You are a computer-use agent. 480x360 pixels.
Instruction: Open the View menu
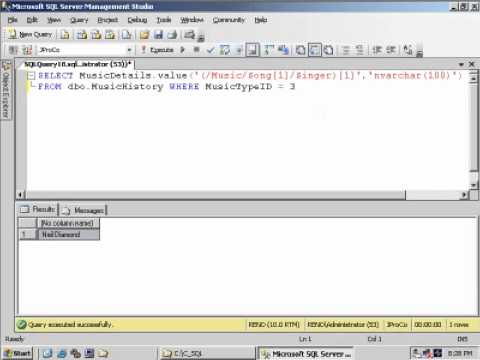pyautogui.click(x=54, y=20)
